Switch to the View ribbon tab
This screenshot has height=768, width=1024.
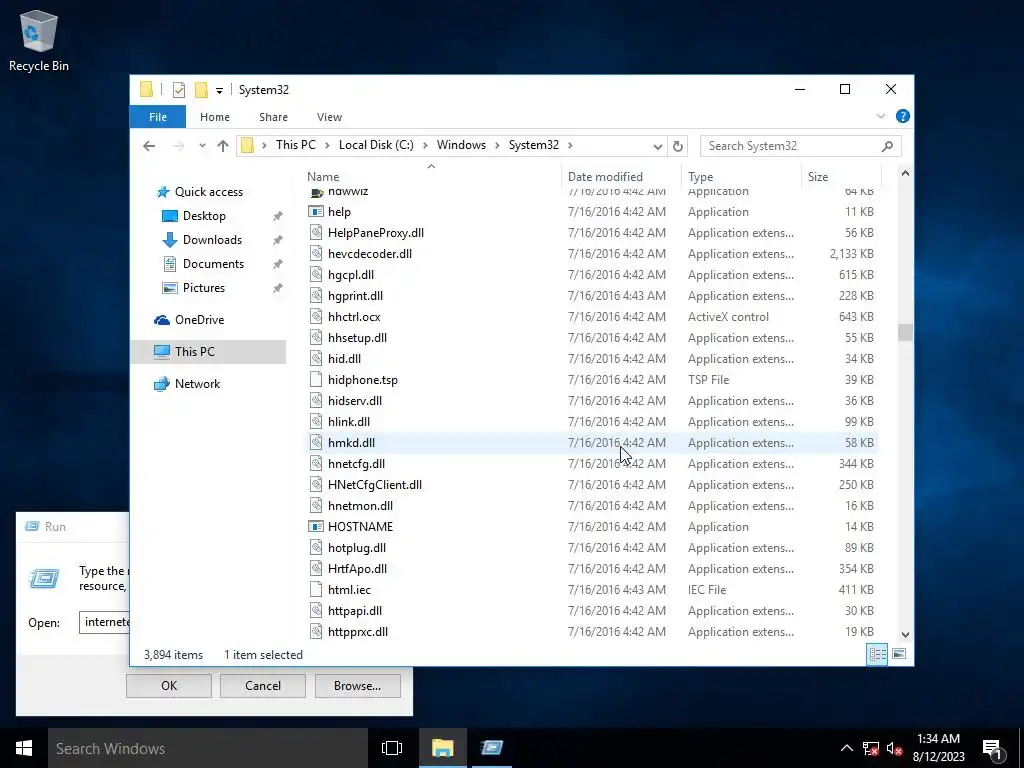(x=329, y=117)
